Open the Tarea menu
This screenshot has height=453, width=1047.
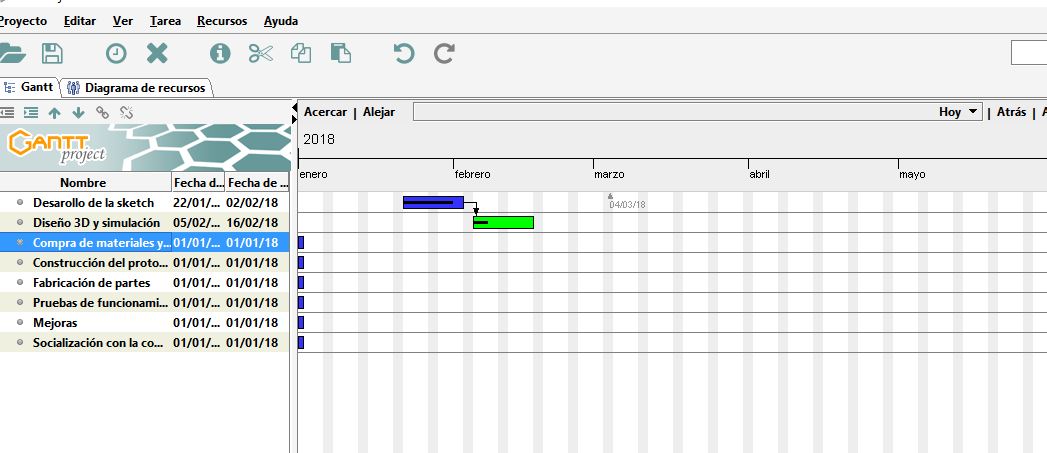tap(165, 21)
